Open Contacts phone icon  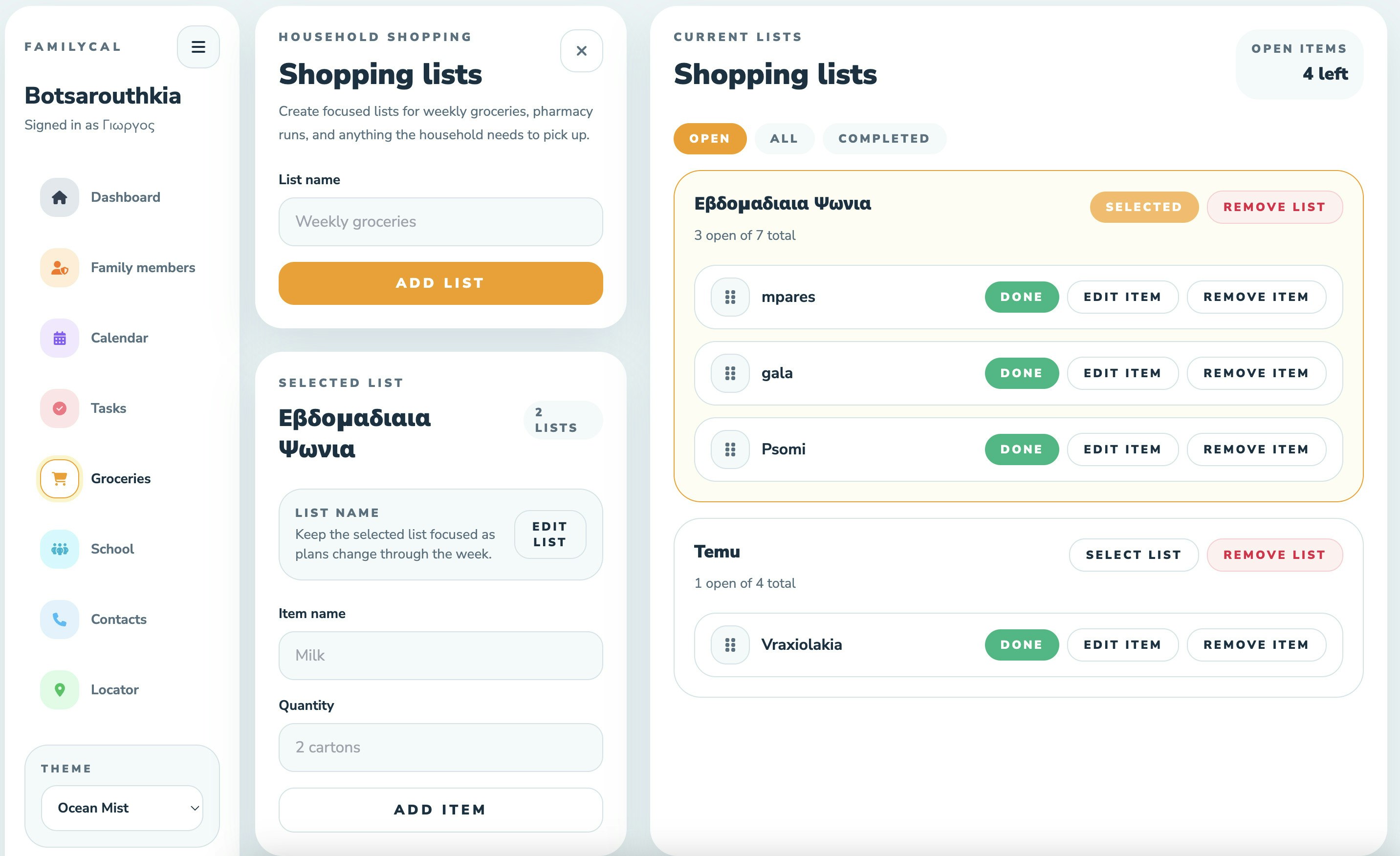(x=59, y=619)
